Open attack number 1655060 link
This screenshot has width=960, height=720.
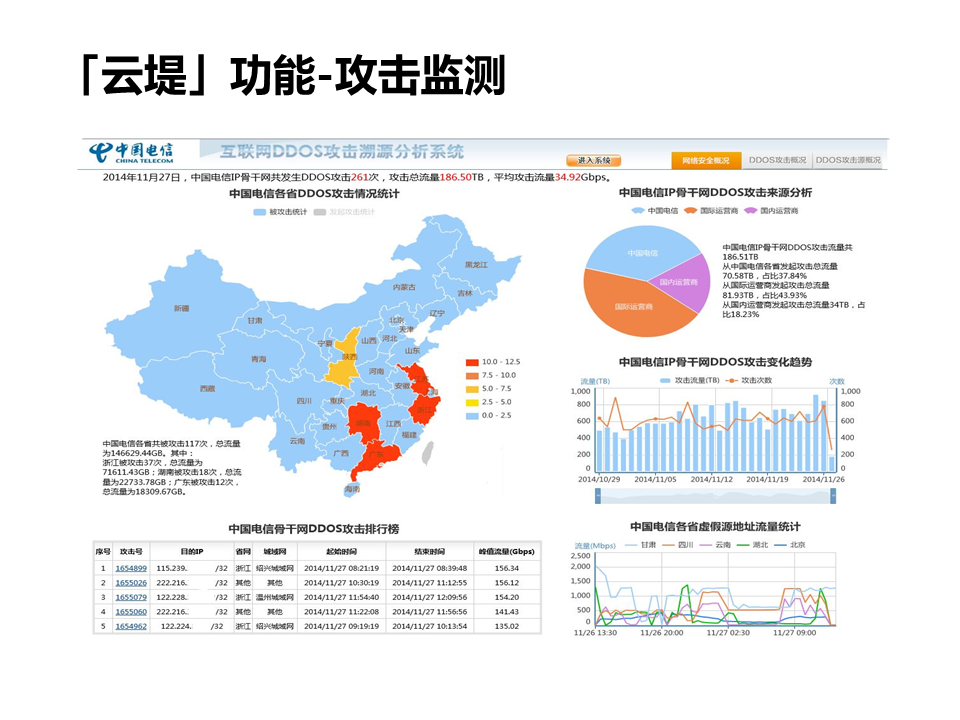(131, 612)
